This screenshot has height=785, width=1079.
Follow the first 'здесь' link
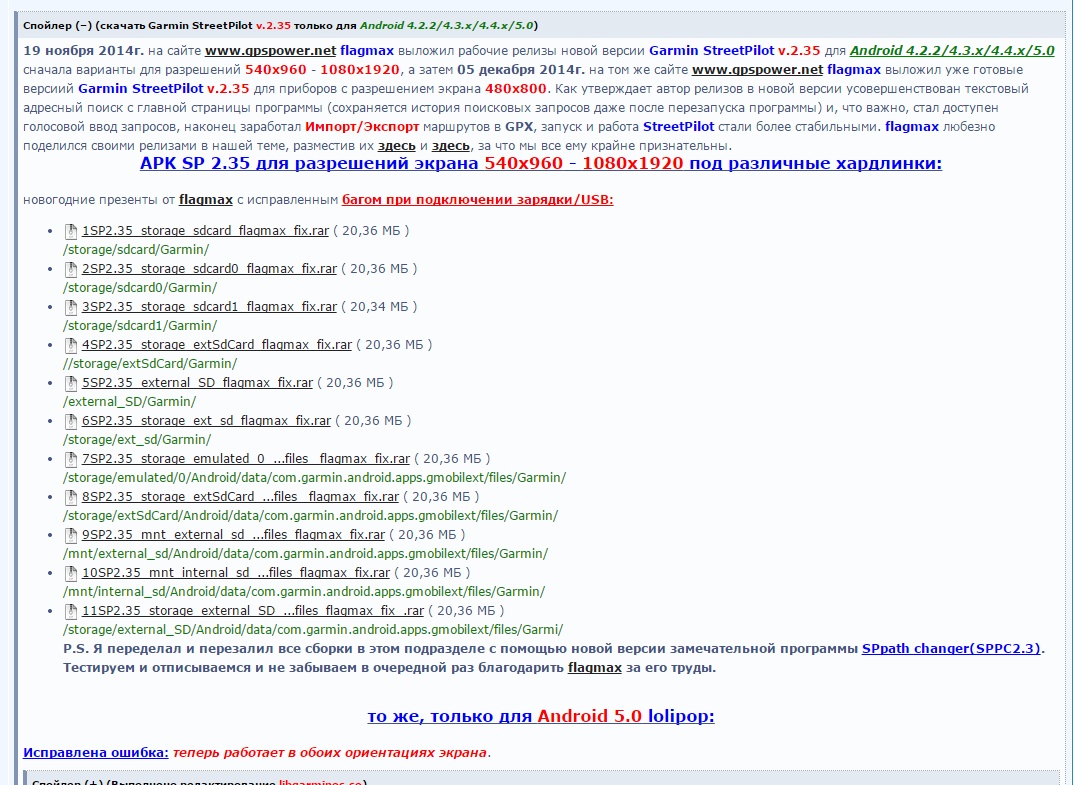click(396, 146)
